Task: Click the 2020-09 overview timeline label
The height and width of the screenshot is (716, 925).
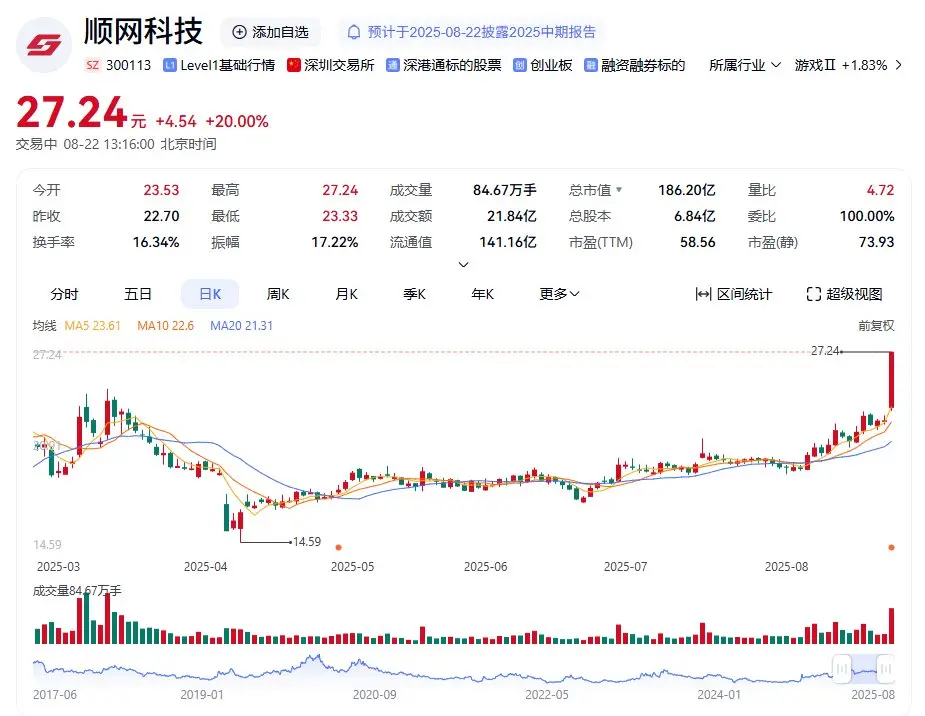Action: [x=375, y=695]
